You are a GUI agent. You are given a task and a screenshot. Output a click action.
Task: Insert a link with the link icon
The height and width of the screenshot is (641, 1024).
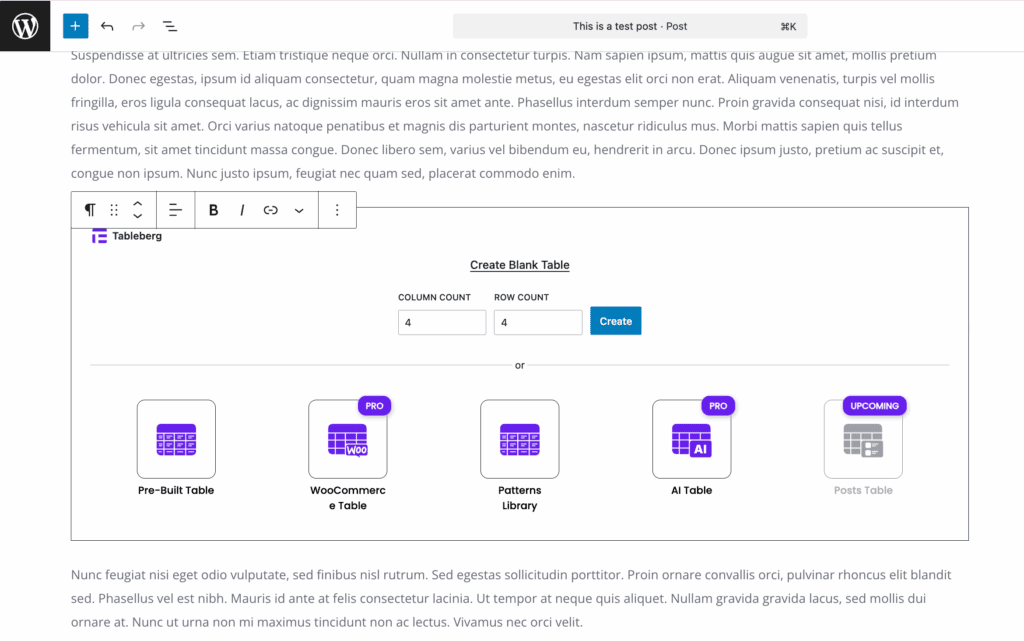[x=270, y=210]
